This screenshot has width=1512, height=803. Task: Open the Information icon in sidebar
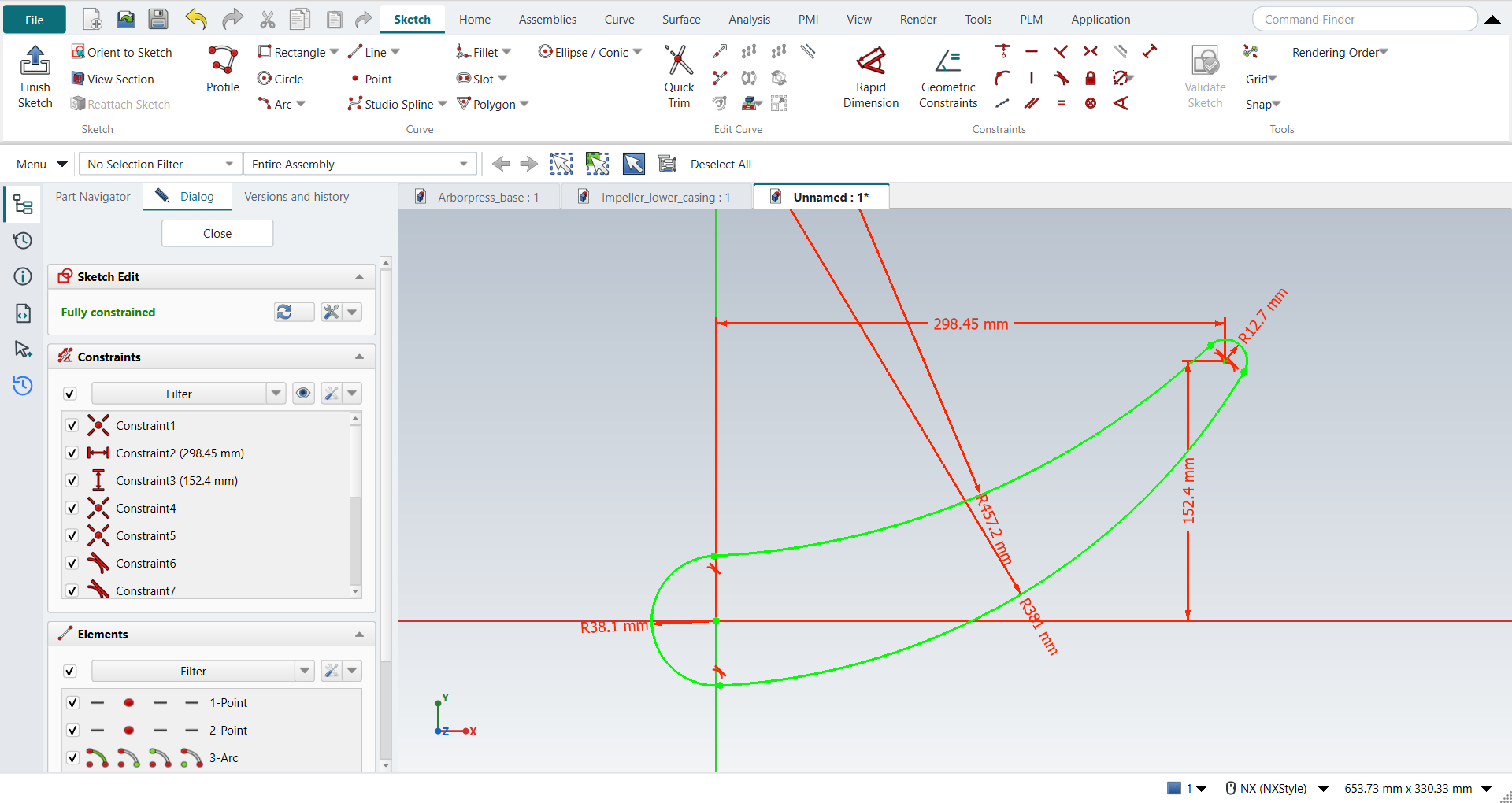coord(23,276)
